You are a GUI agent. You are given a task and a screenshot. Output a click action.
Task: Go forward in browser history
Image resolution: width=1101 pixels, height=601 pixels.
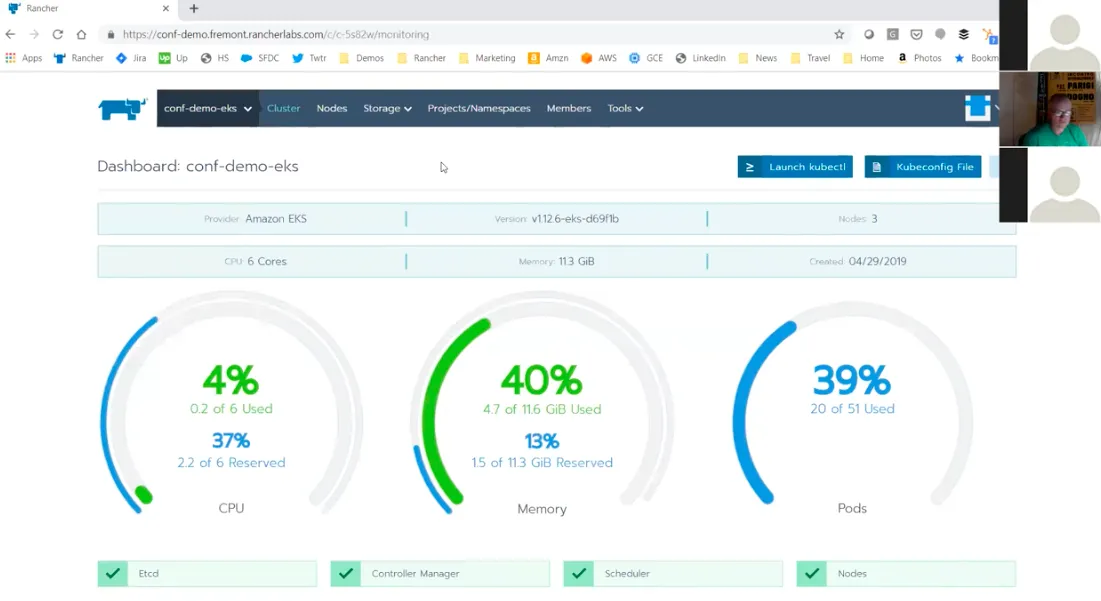coord(34,34)
